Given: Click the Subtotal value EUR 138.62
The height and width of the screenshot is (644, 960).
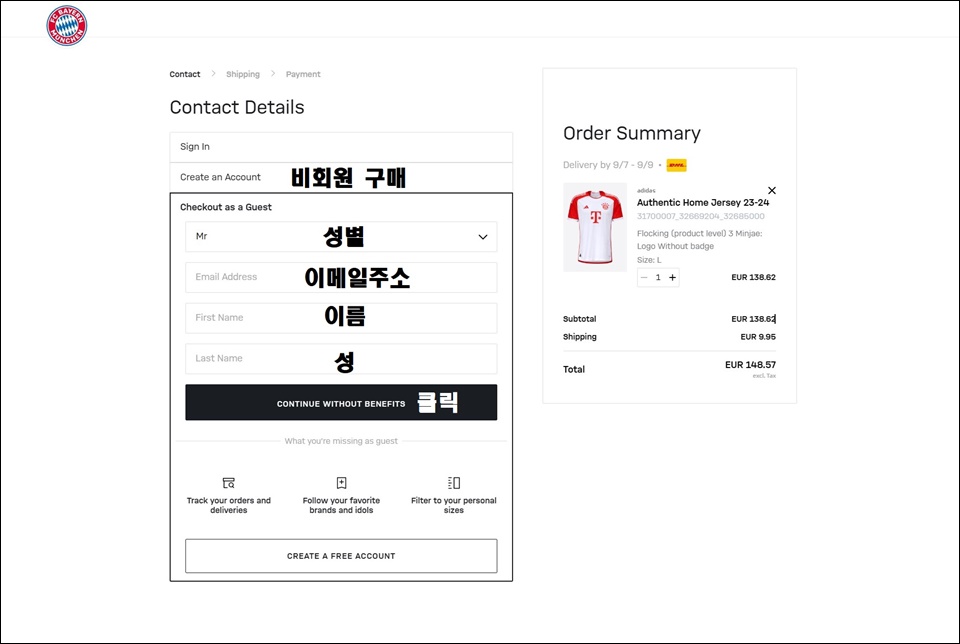Looking at the screenshot, I should click(x=753, y=319).
